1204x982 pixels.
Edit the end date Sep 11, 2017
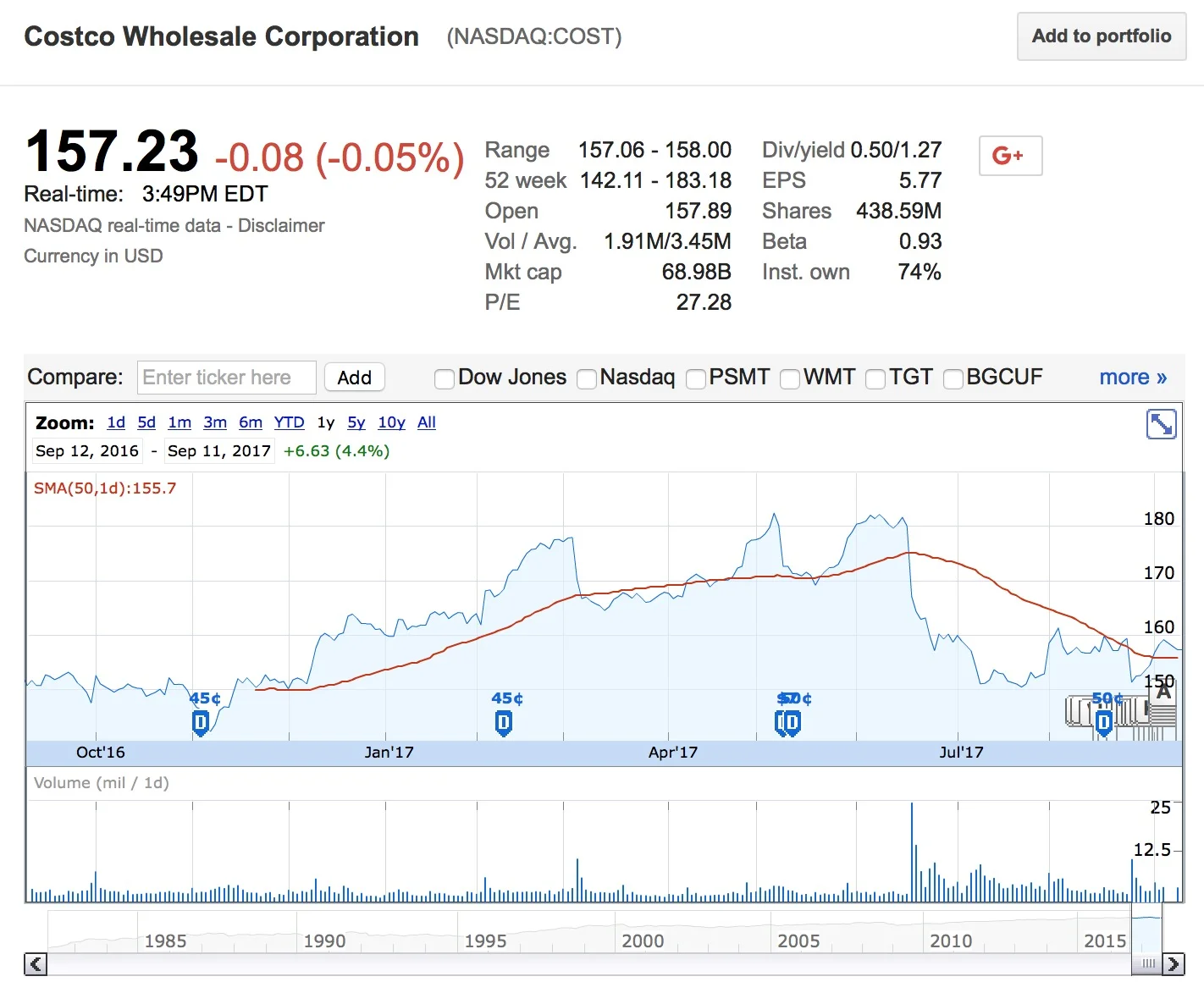(x=219, y=451)
